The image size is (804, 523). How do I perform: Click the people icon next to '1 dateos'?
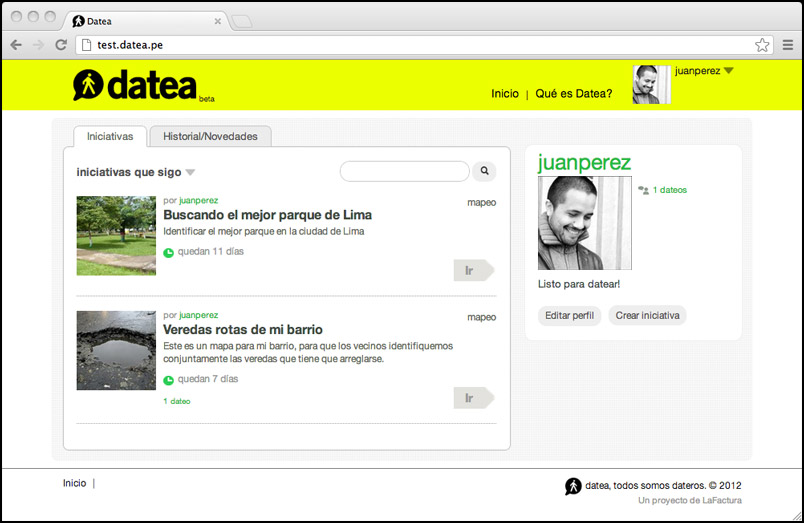(644, 190)
